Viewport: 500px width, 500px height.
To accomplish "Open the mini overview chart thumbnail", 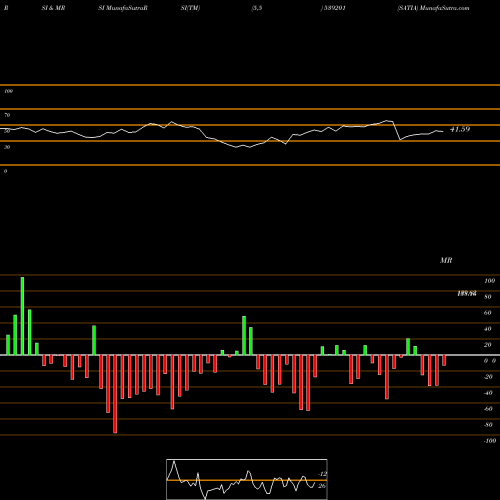I will click(247, 479).
